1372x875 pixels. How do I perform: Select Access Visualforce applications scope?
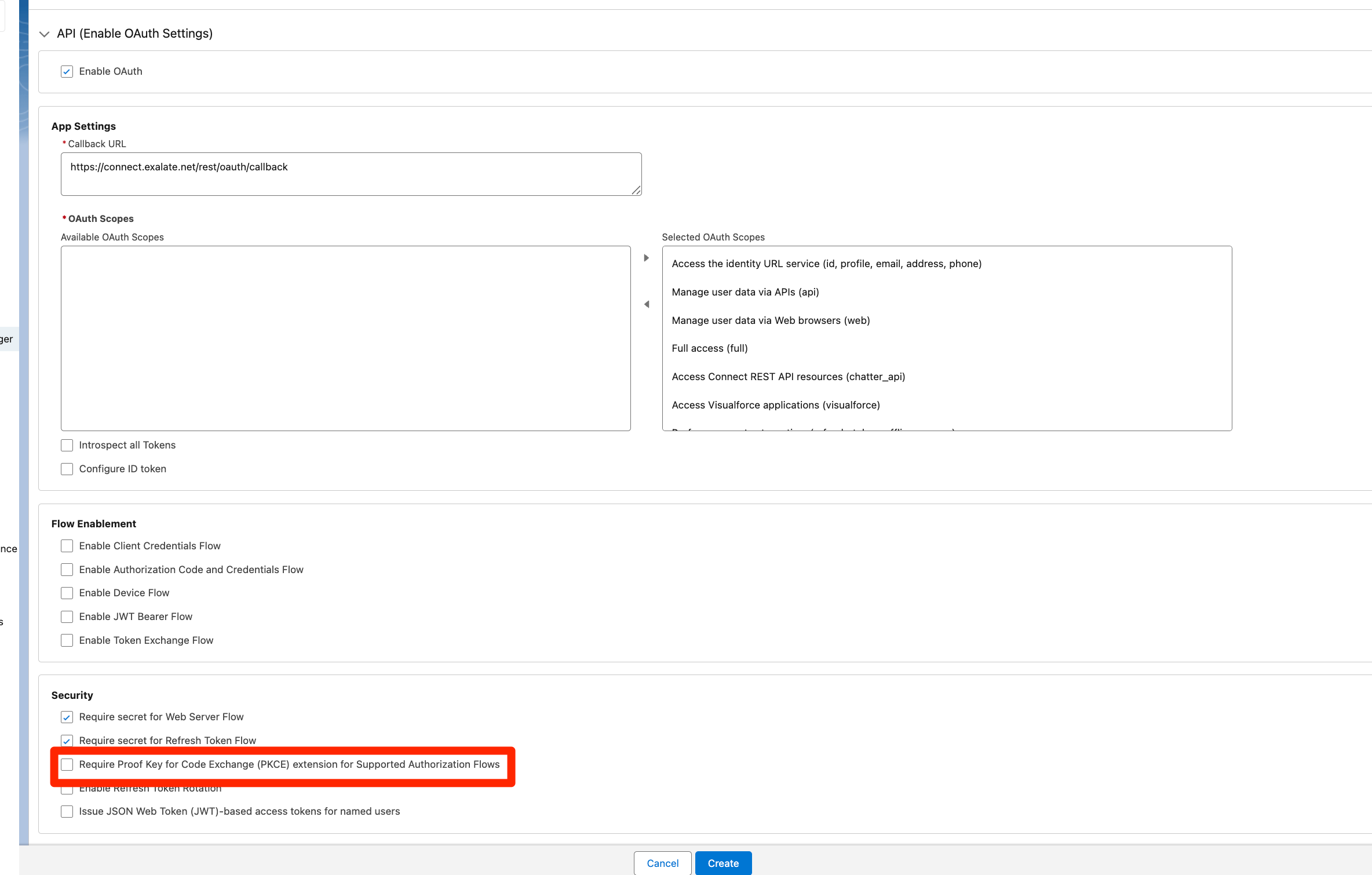[775, 405]
